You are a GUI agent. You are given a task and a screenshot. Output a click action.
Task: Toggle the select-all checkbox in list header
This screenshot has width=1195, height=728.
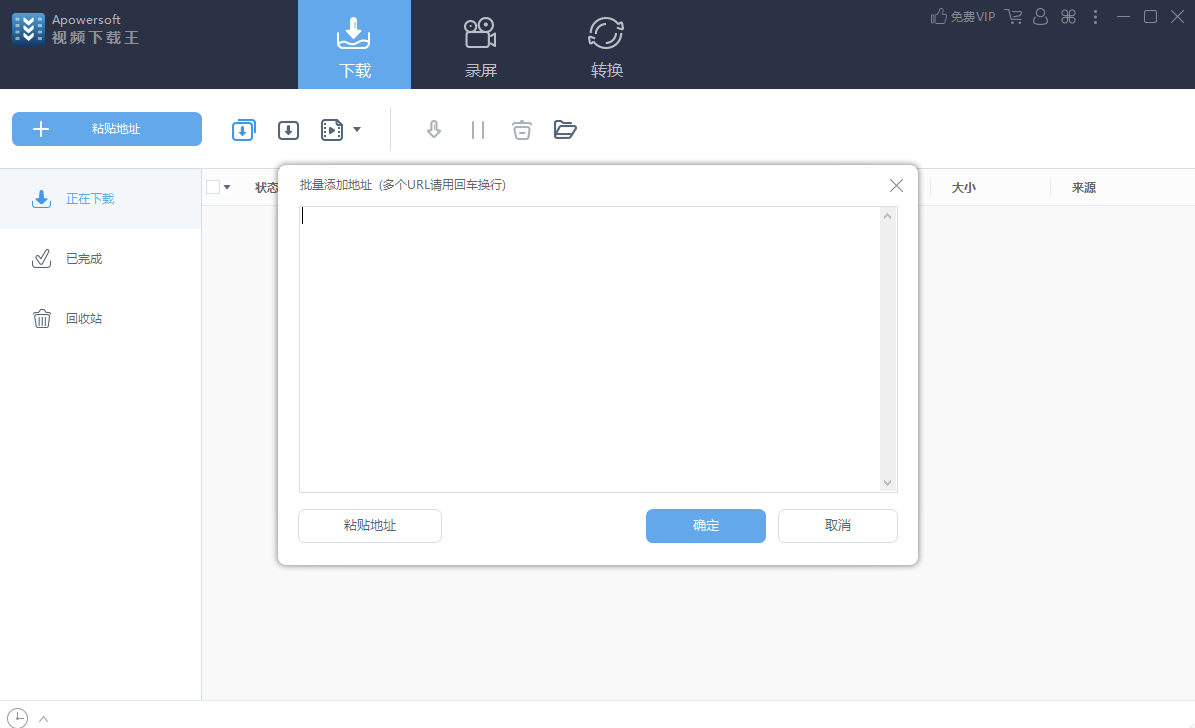pyautogui.click(x=213, y=187)
